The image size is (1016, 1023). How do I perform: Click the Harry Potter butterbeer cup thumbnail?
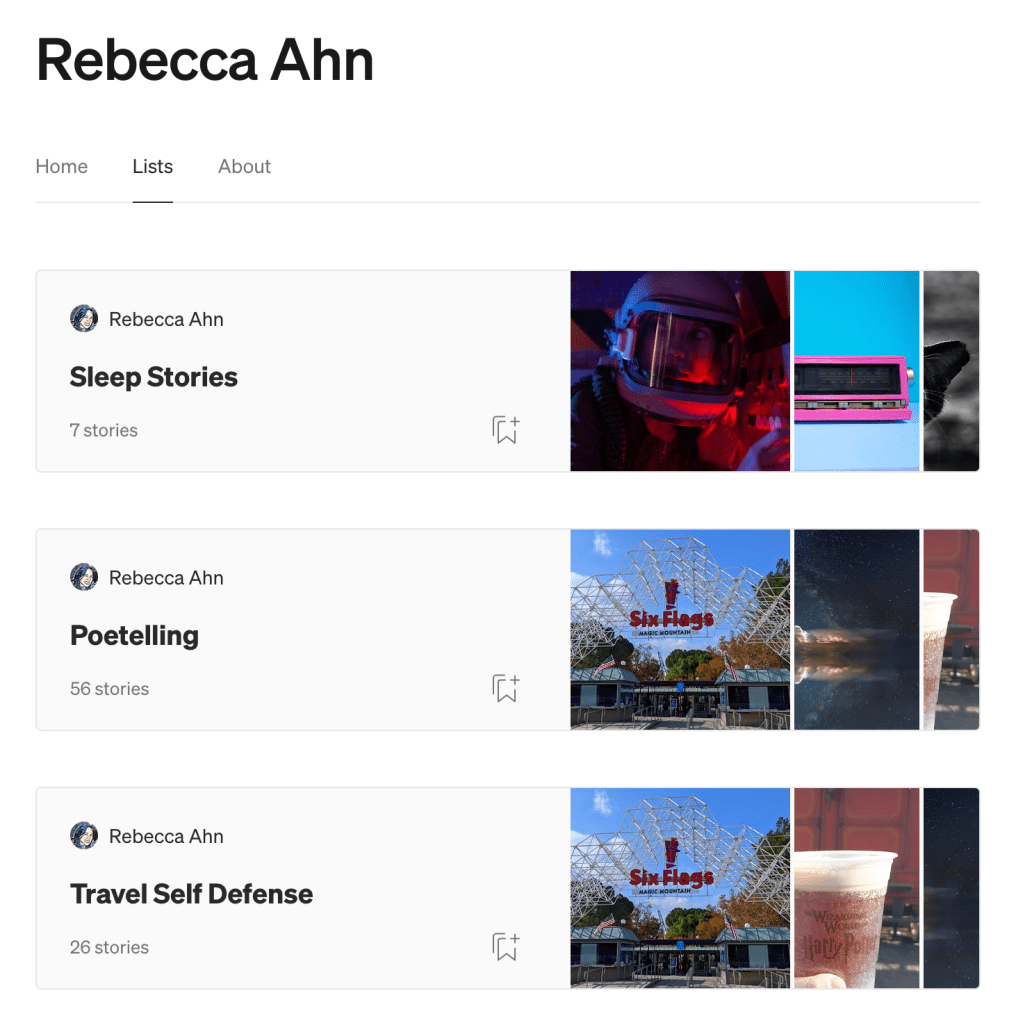856,888
